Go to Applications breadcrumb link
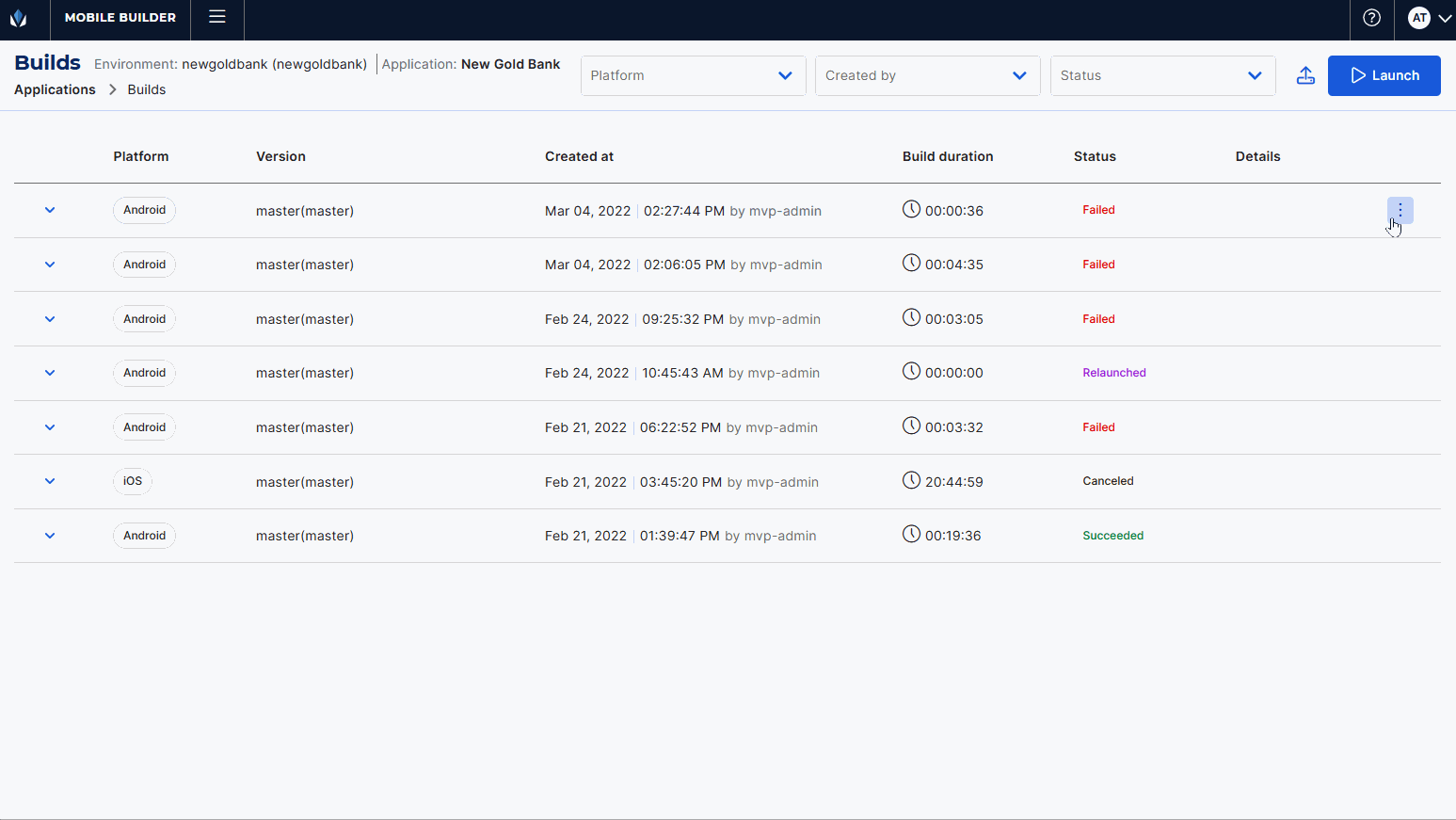 55,89
